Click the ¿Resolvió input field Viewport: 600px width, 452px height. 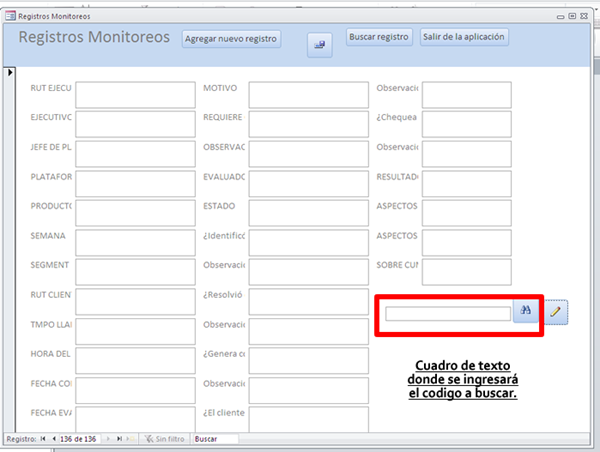pyautogui.click(x=309, y=302)
